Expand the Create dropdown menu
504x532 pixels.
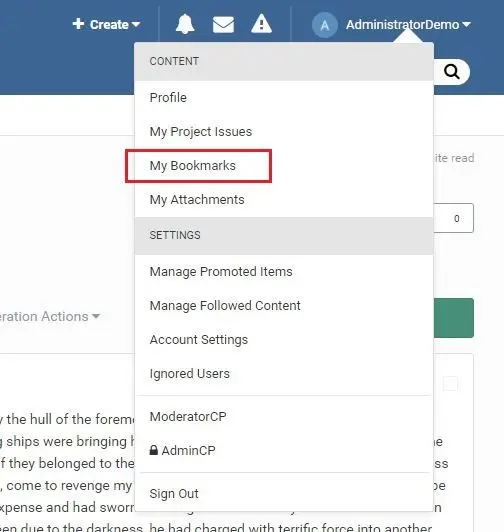point(106,24)
